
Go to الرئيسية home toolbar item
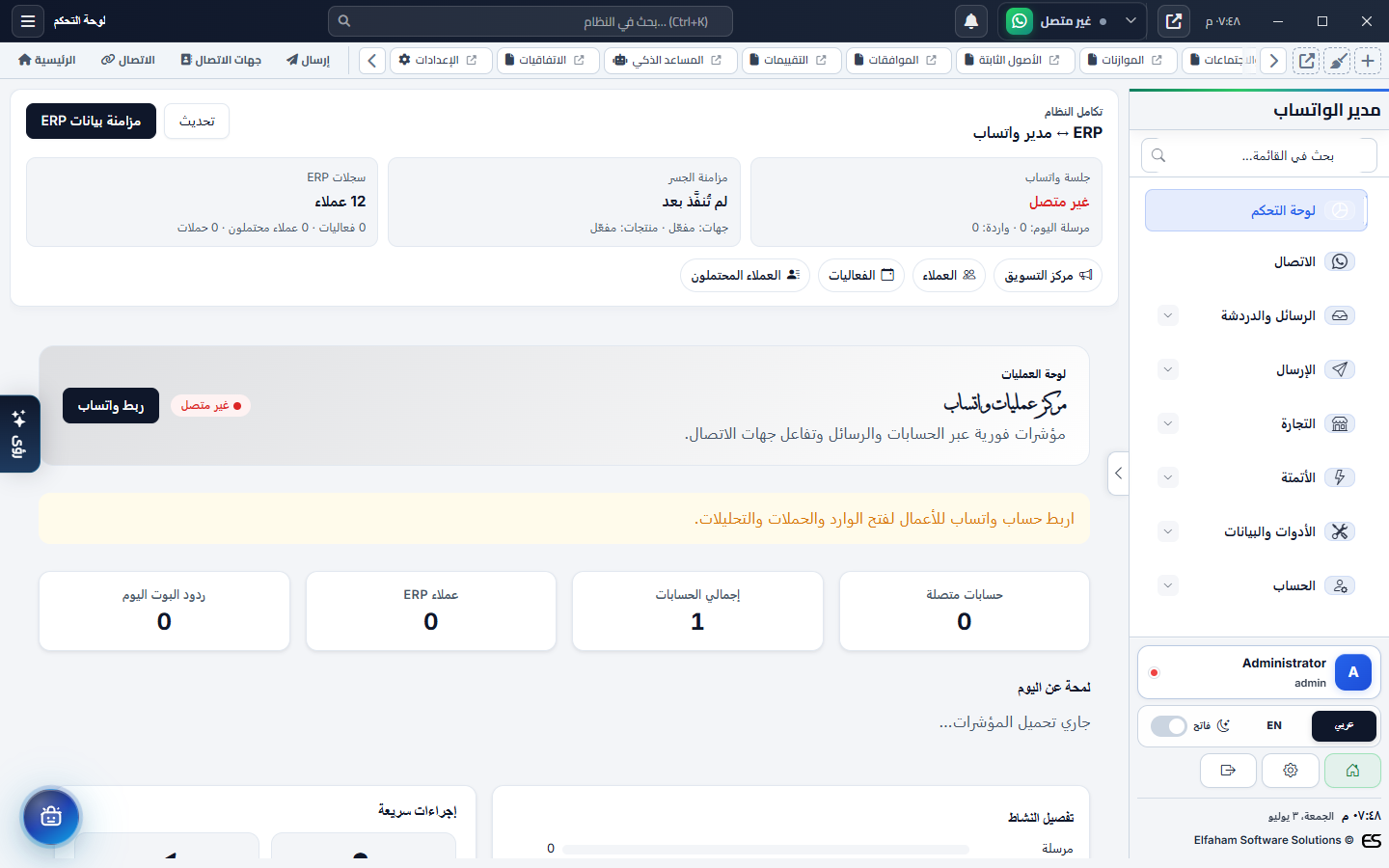pos(47,60)
